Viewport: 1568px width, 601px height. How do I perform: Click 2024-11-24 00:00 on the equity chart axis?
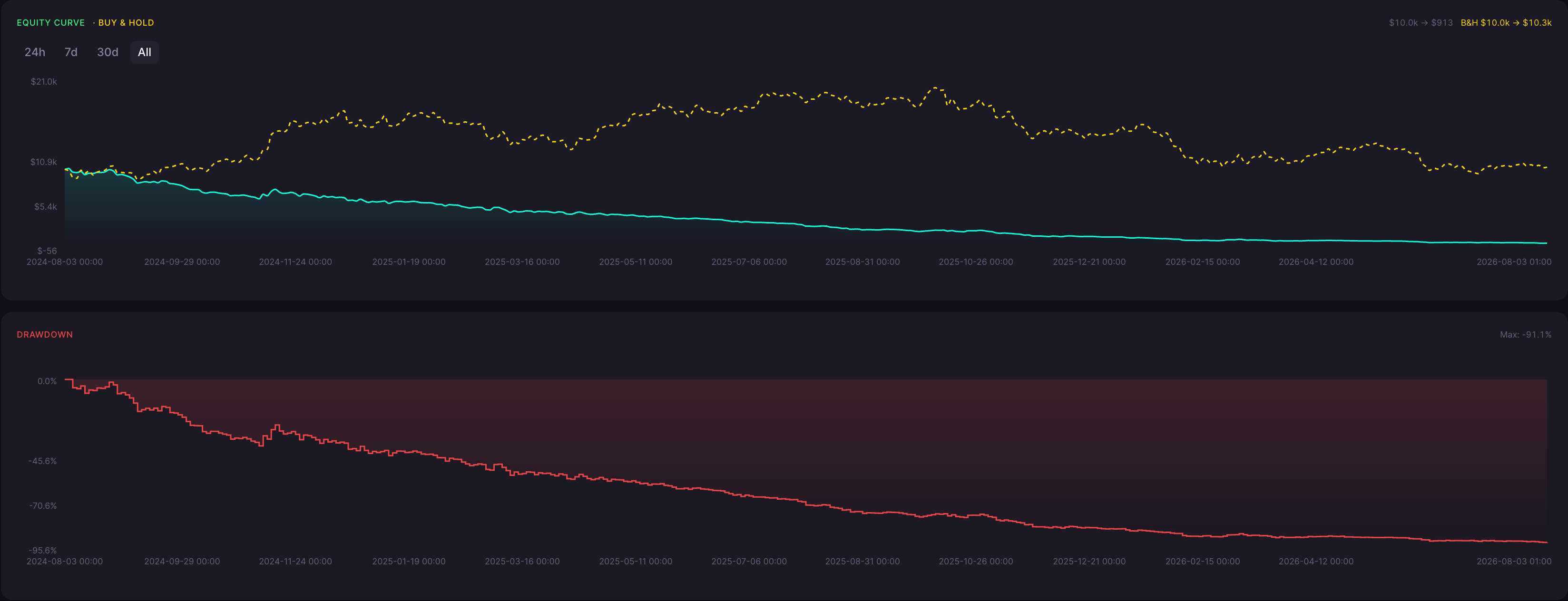[x=295, y=262]
